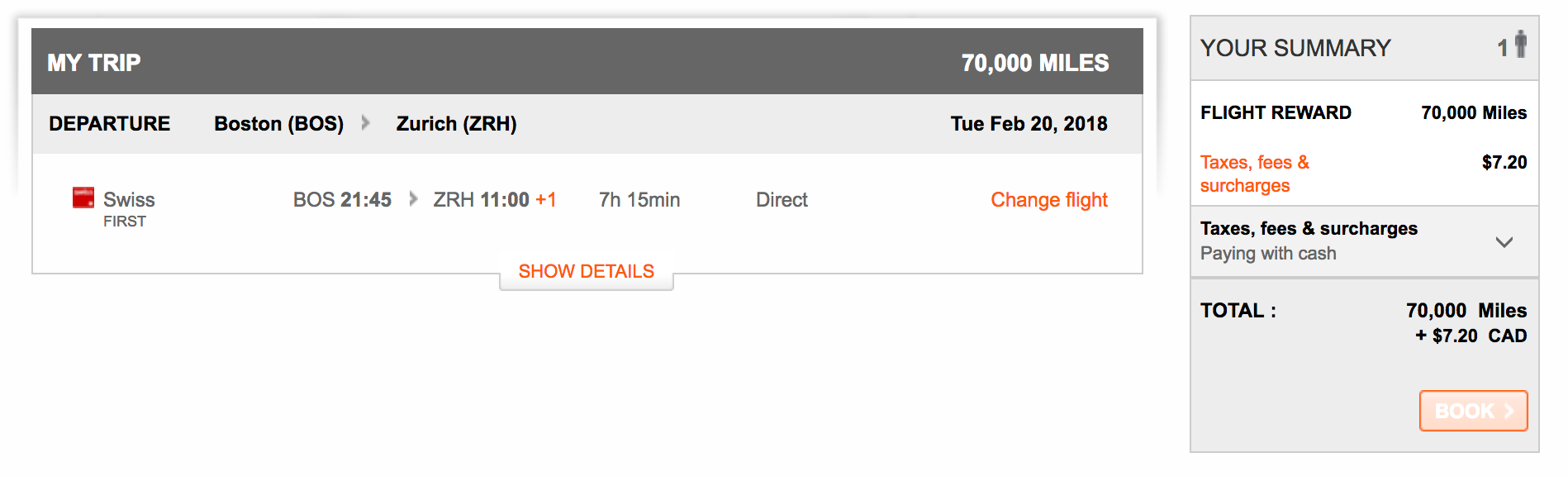The height and width of the screenshot is (486, 1568).
Task: Click the Zurich (ZRH) destination text
Action: [x=456, y=124]
